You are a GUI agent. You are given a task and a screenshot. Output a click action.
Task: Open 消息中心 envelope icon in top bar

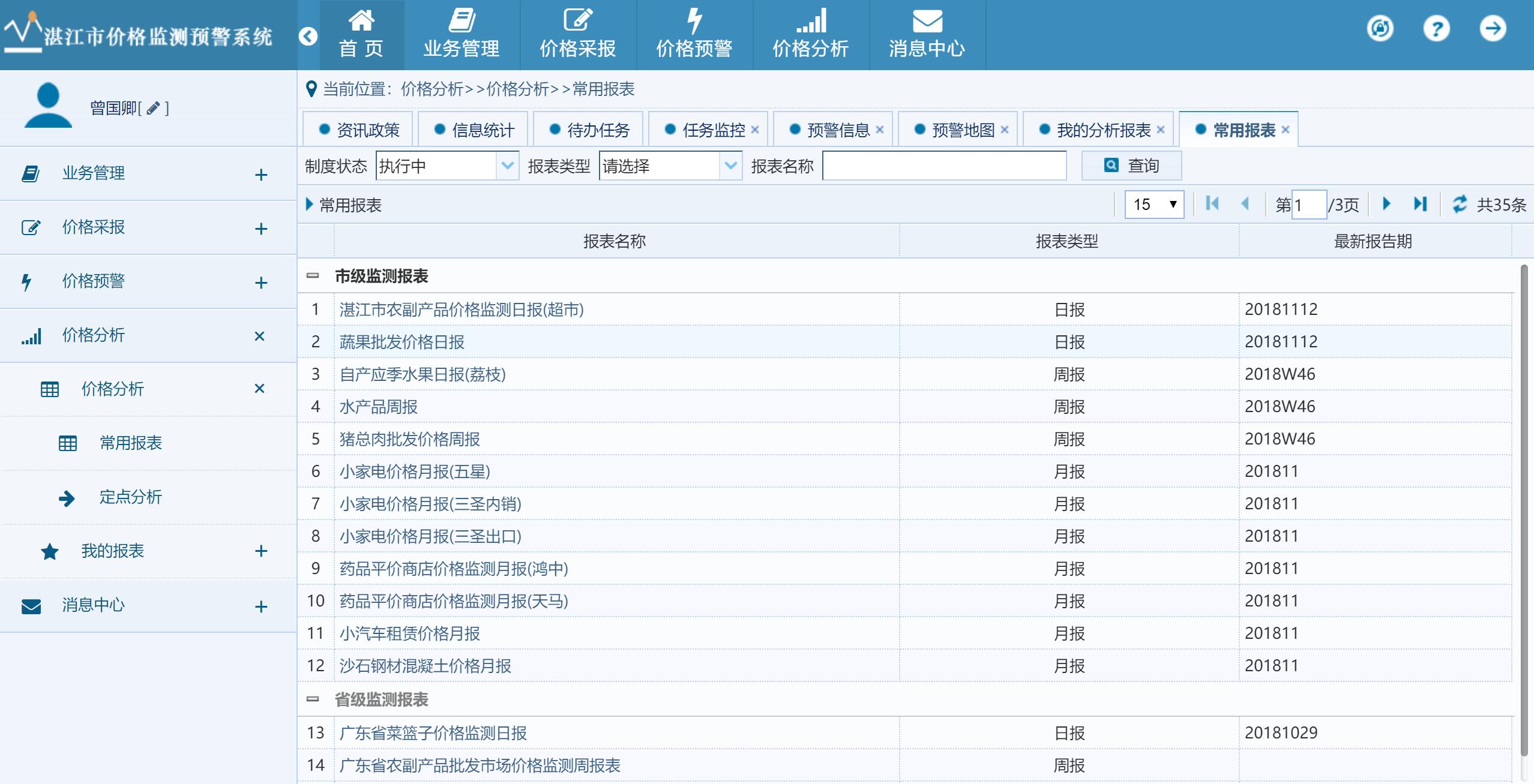[x=927, y=22]
